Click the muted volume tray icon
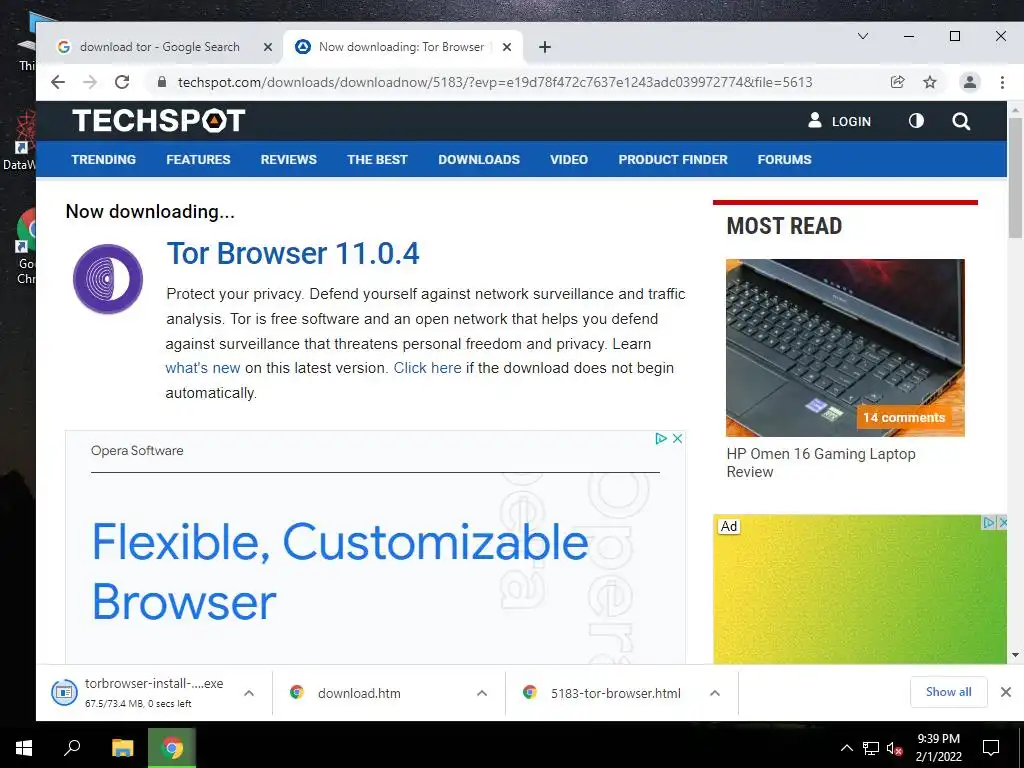The height and width of the screenshot is (768, 1024). [x=895, y=748]
